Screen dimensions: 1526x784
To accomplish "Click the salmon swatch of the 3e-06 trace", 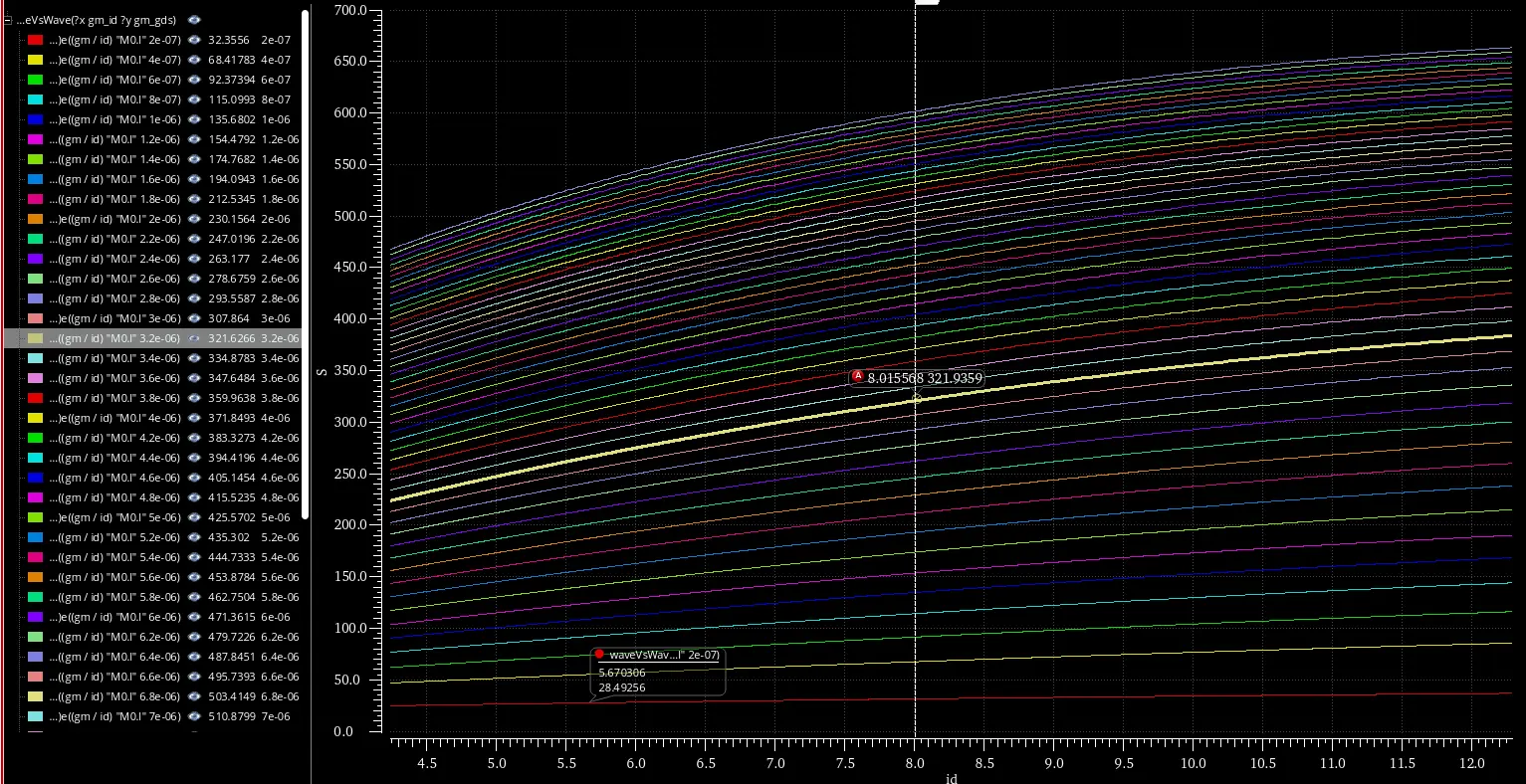I will pyautogui.click(x=35, y=318).
